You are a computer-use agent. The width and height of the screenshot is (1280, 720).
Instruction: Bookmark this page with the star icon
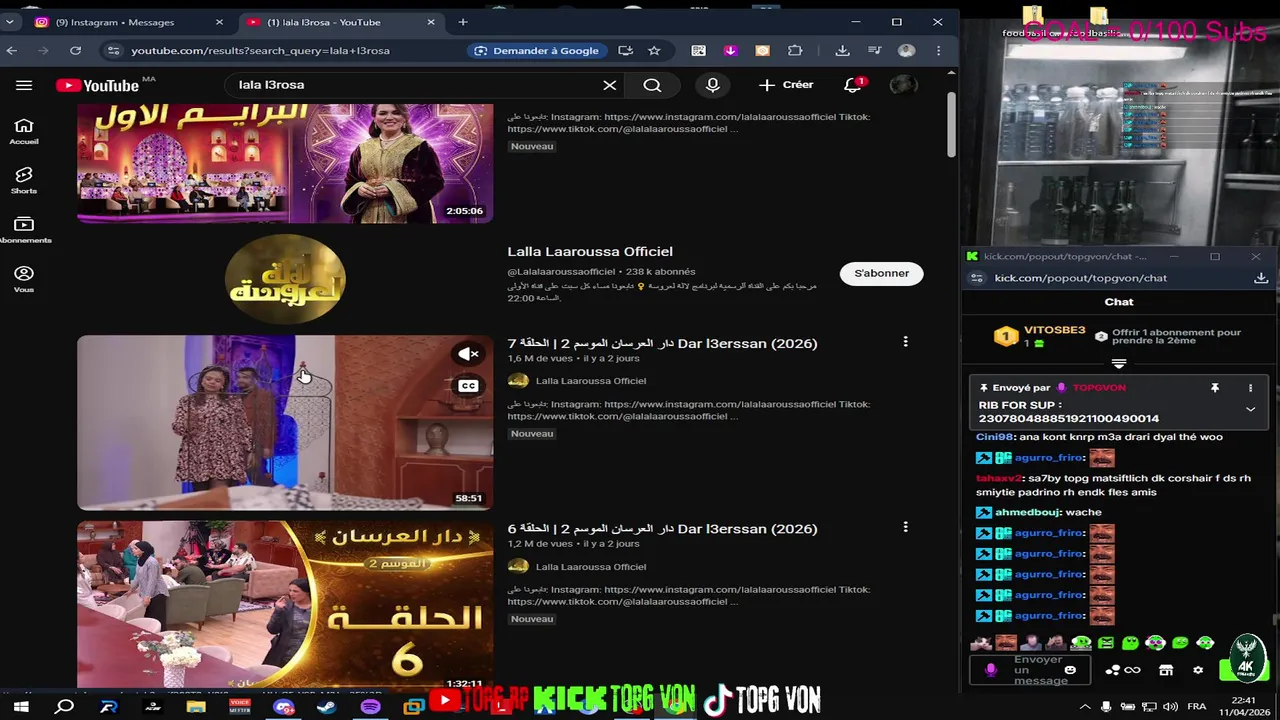point(654,50)
